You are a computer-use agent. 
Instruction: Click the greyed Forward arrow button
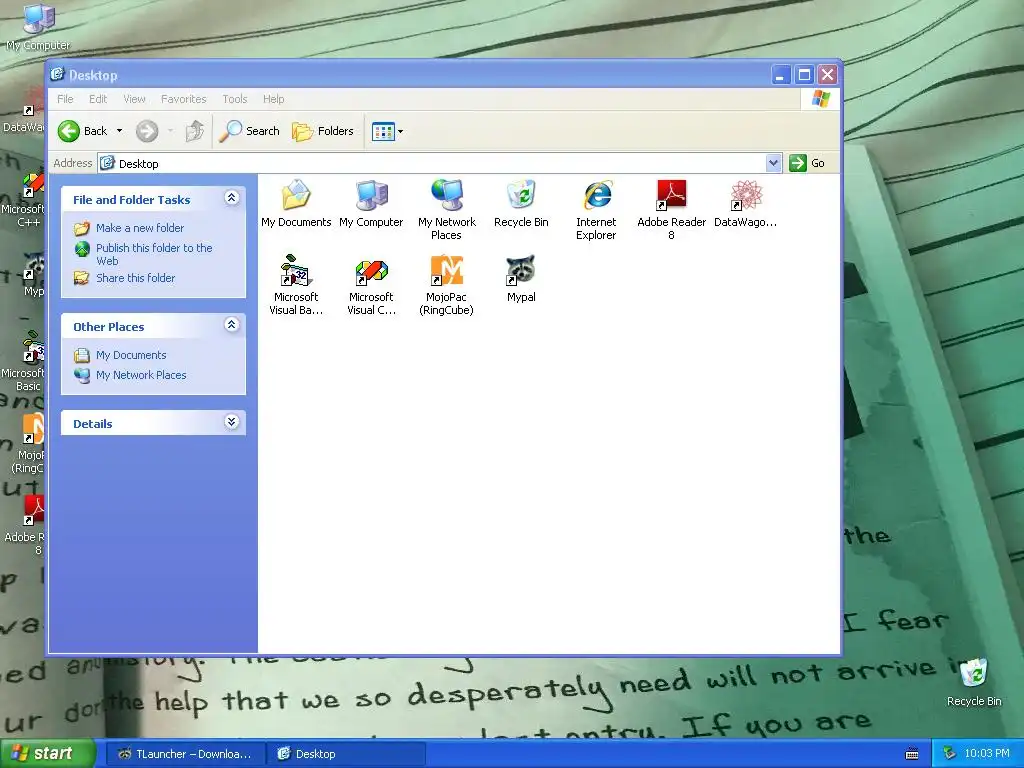point(147,131)
